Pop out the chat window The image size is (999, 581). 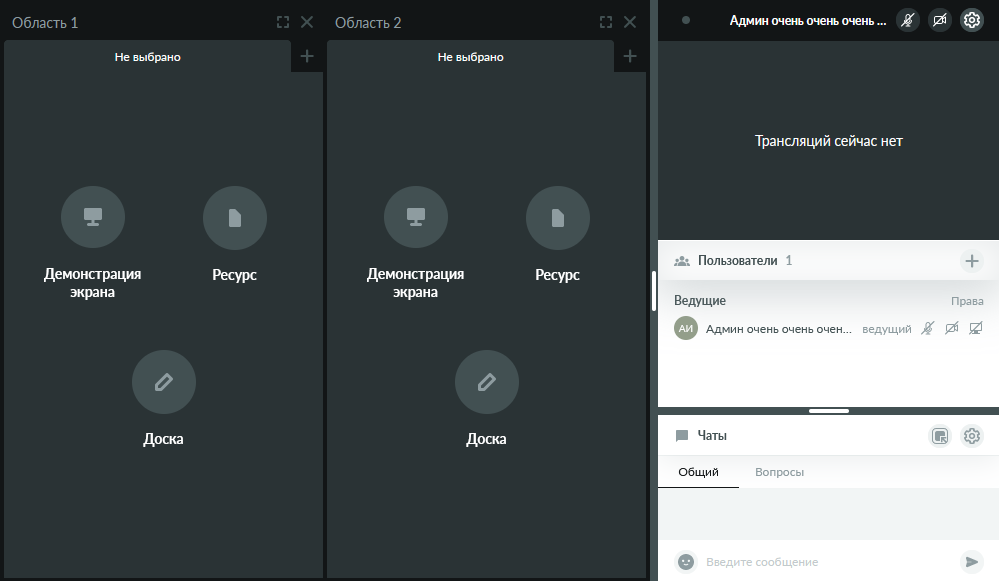[x=940, y=436]
